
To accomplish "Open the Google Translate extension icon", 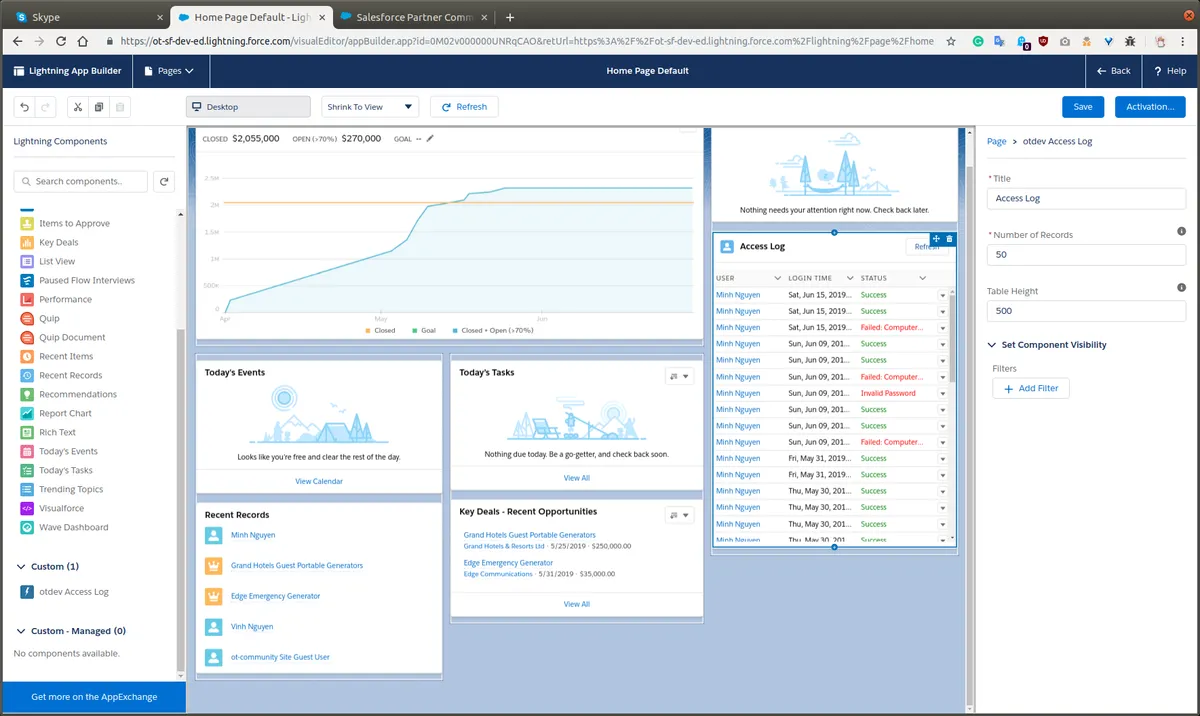I will 999,41.
